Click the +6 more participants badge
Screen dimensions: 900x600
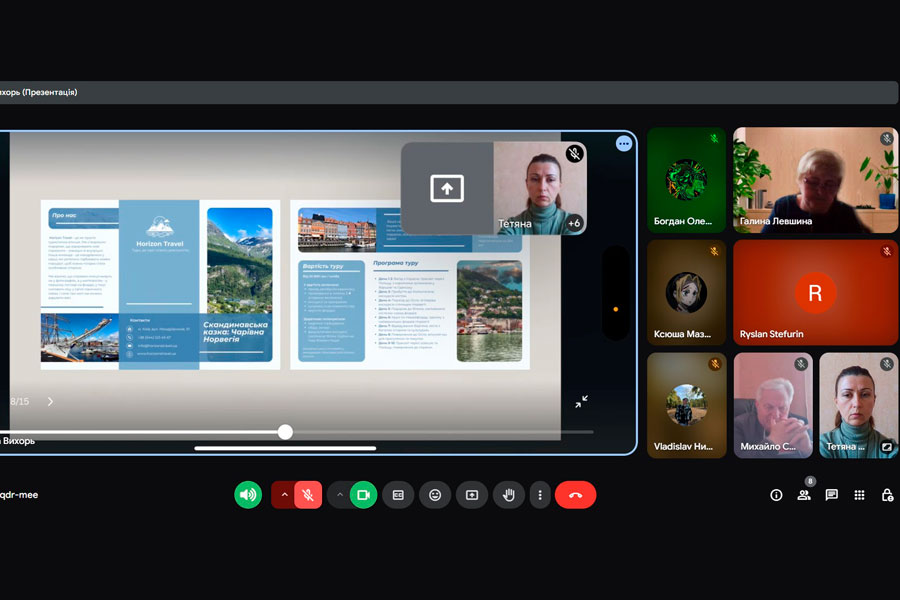click(574, 223)
